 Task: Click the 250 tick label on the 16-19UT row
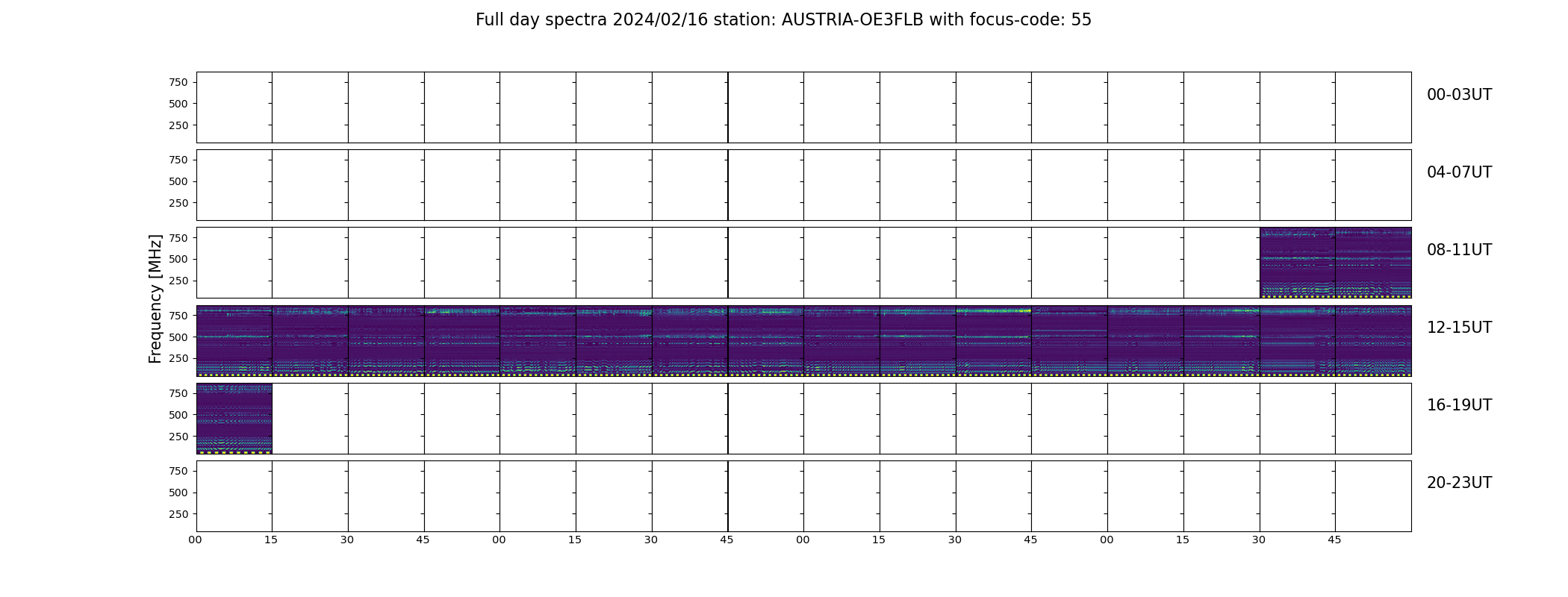point(178,437)
